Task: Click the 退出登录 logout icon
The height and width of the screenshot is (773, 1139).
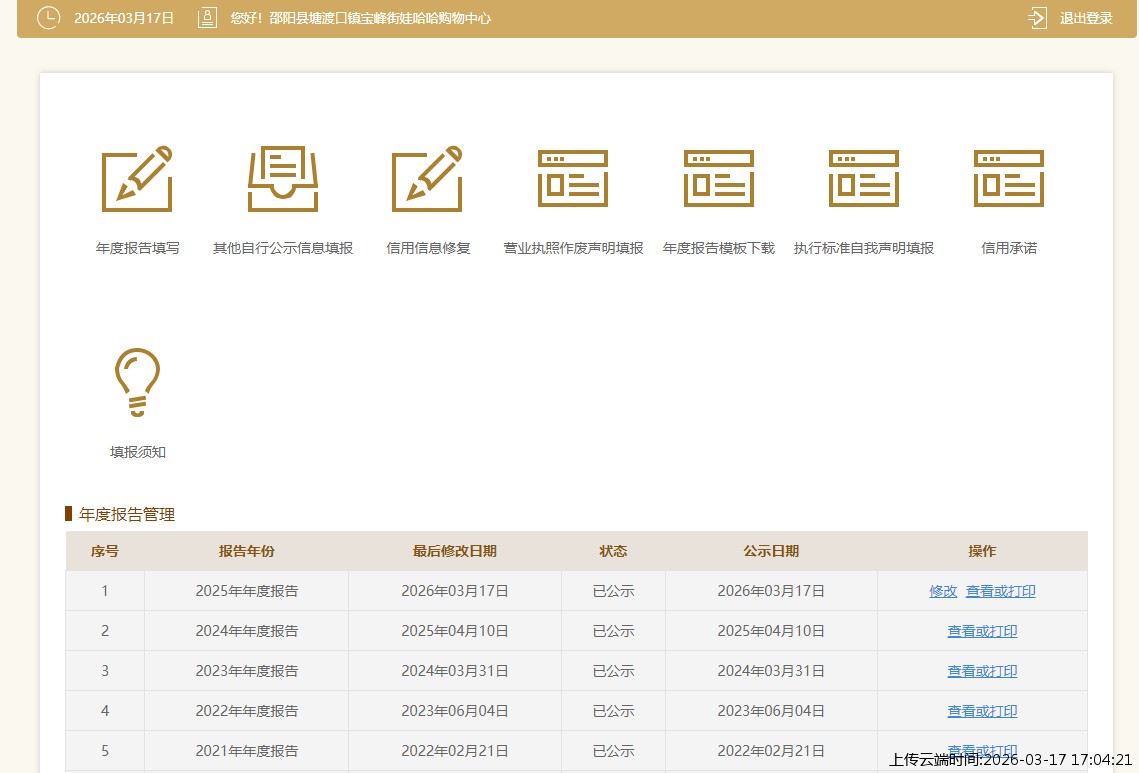Action: click(1037, 18)
